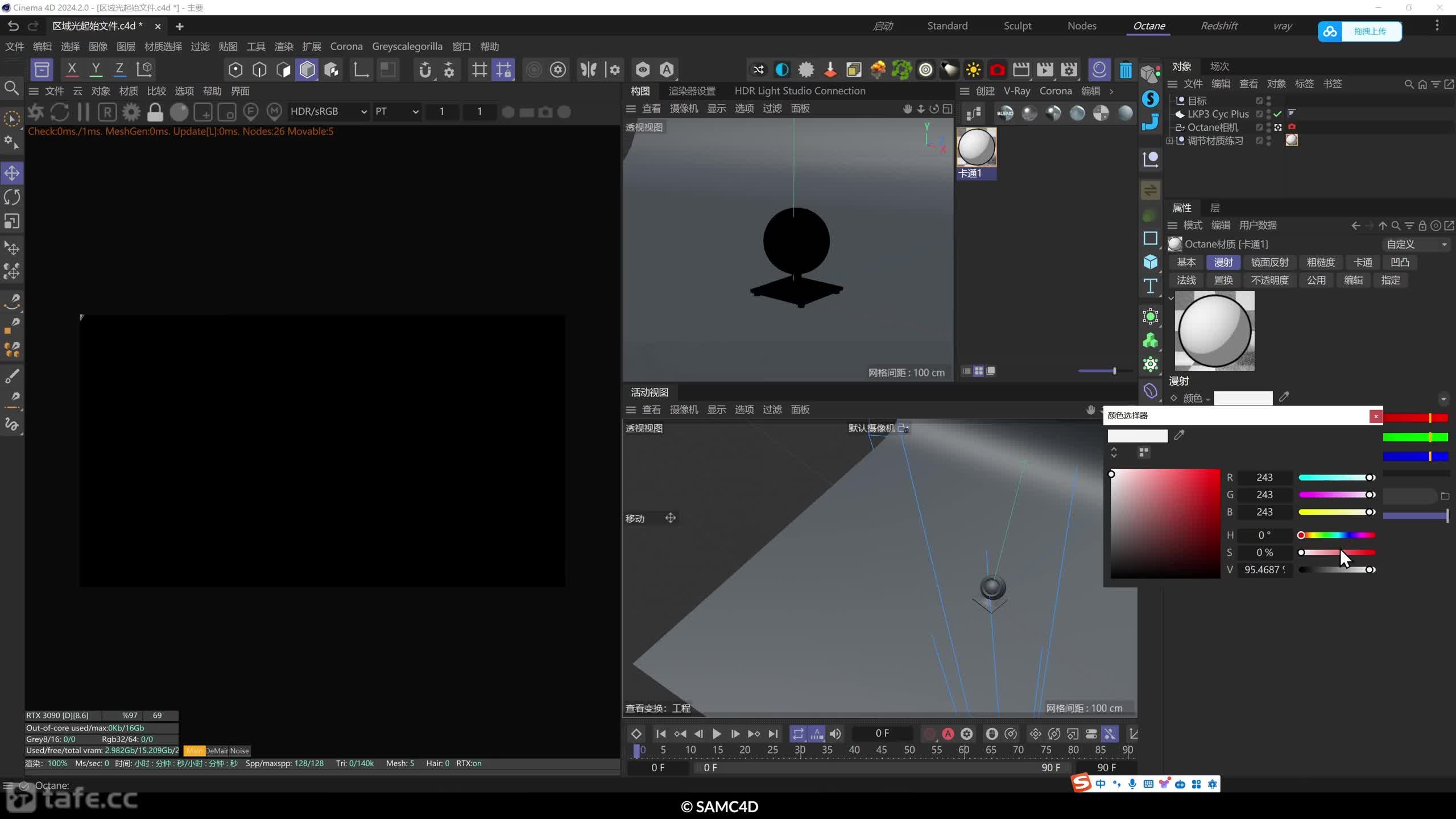Go to end of animation

pyautogui.click(x=773, y=734)
